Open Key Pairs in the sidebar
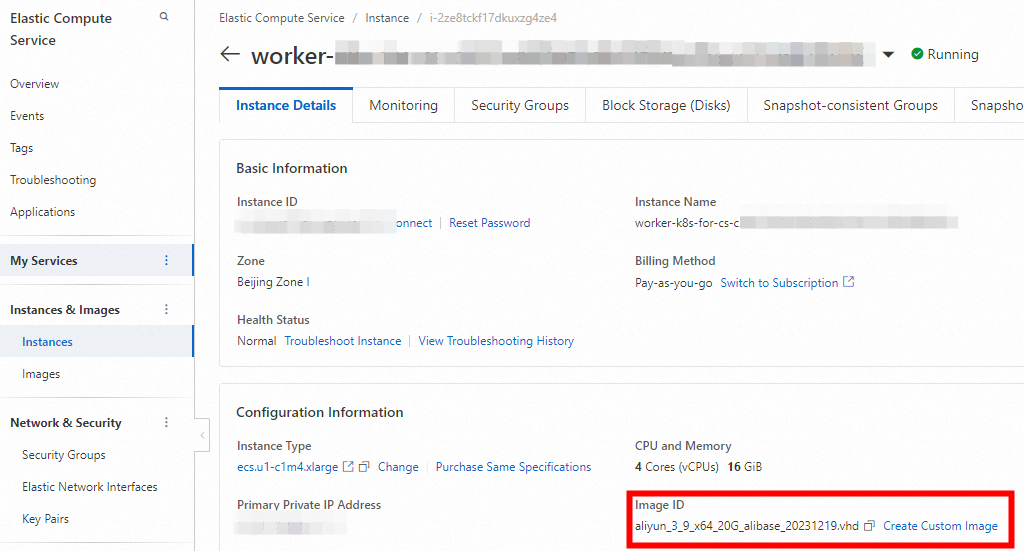1024x551 pixels. coord(46,518)
